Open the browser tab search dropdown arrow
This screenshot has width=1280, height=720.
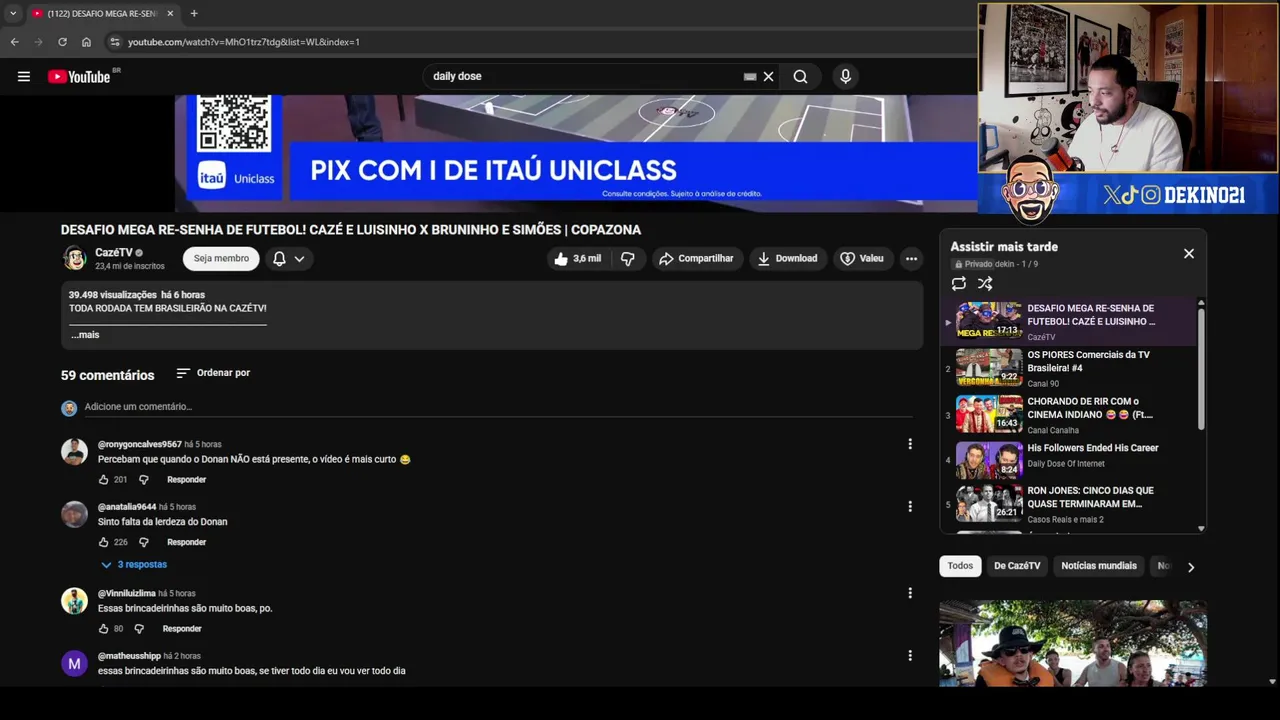pos(13,13)
